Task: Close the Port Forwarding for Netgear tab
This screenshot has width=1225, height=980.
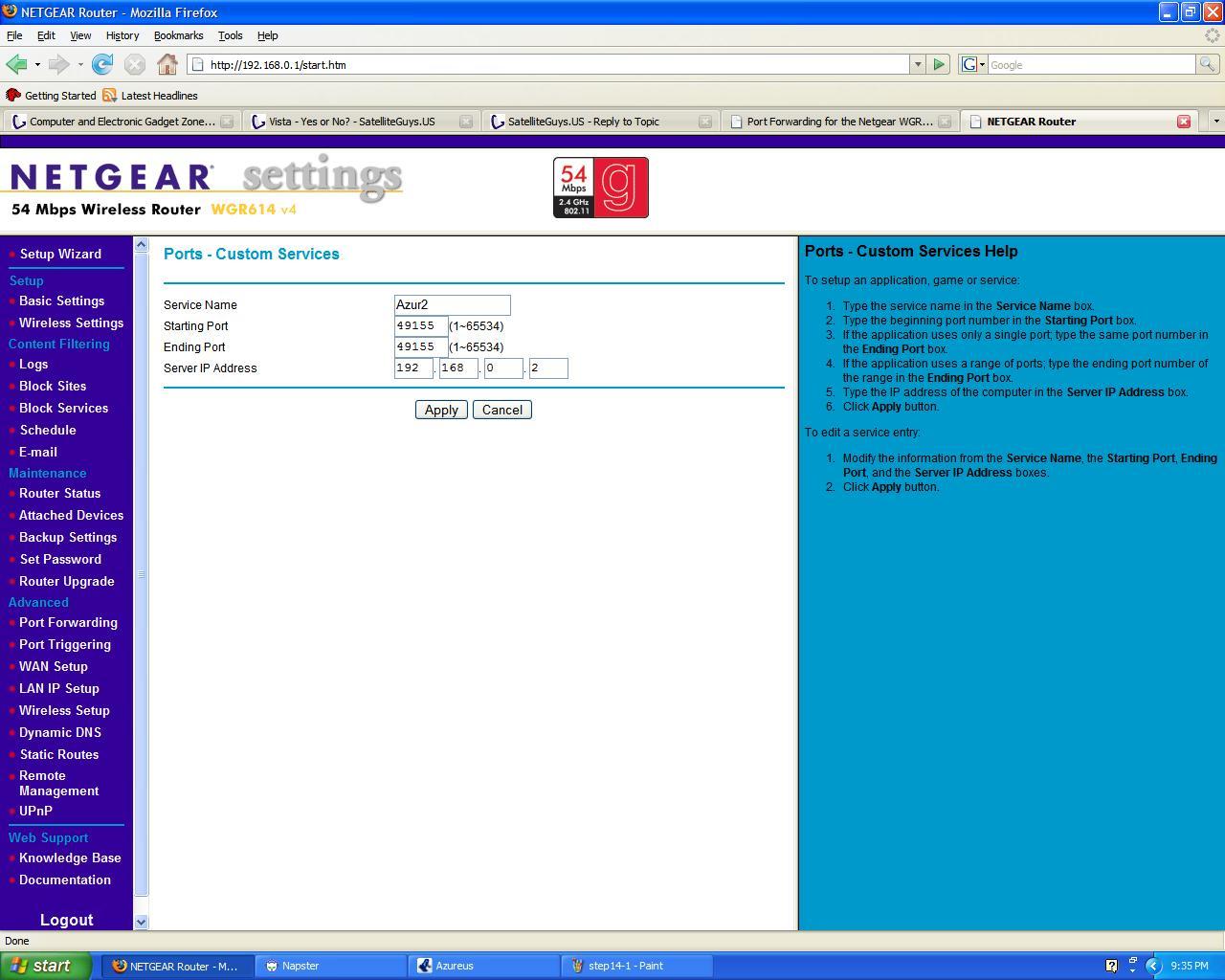Action: point(945,122)
